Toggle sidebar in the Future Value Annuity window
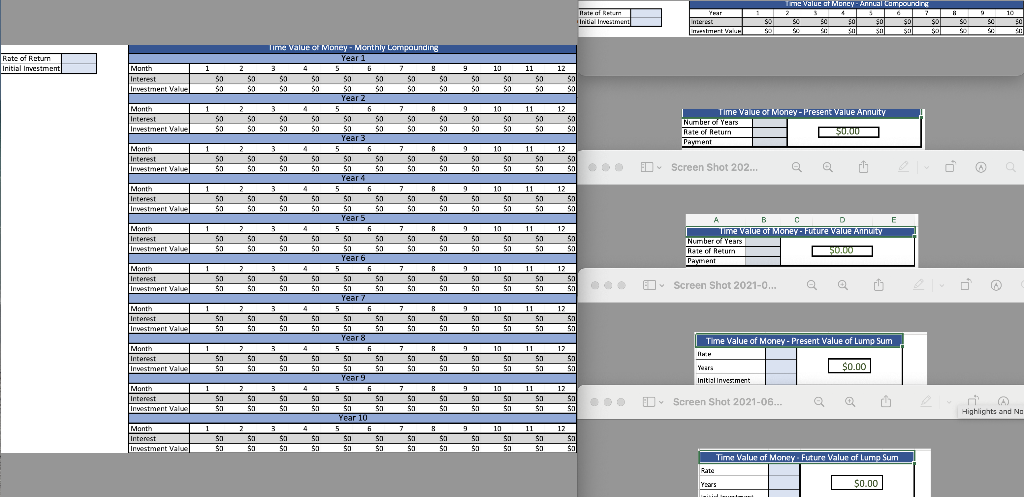1024x497 pixels. pyautogui.click(x=646, y=167)
